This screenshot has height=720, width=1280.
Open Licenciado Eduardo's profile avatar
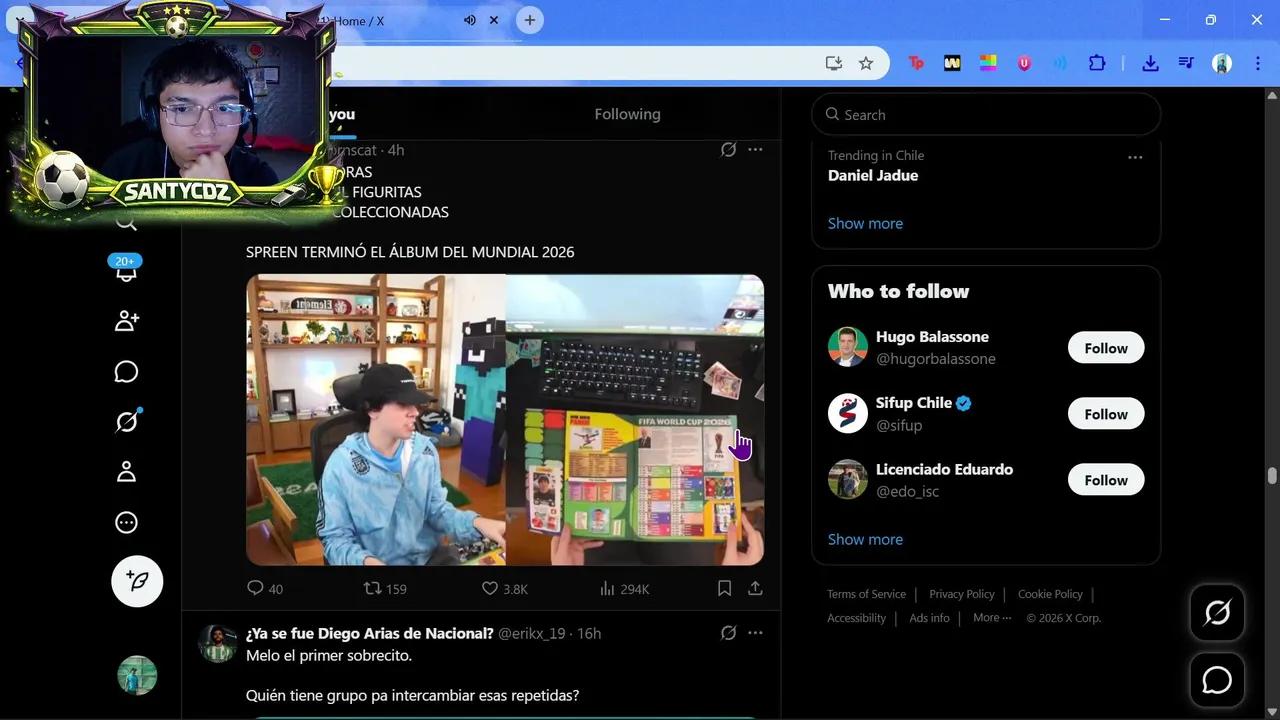(847, 479)
